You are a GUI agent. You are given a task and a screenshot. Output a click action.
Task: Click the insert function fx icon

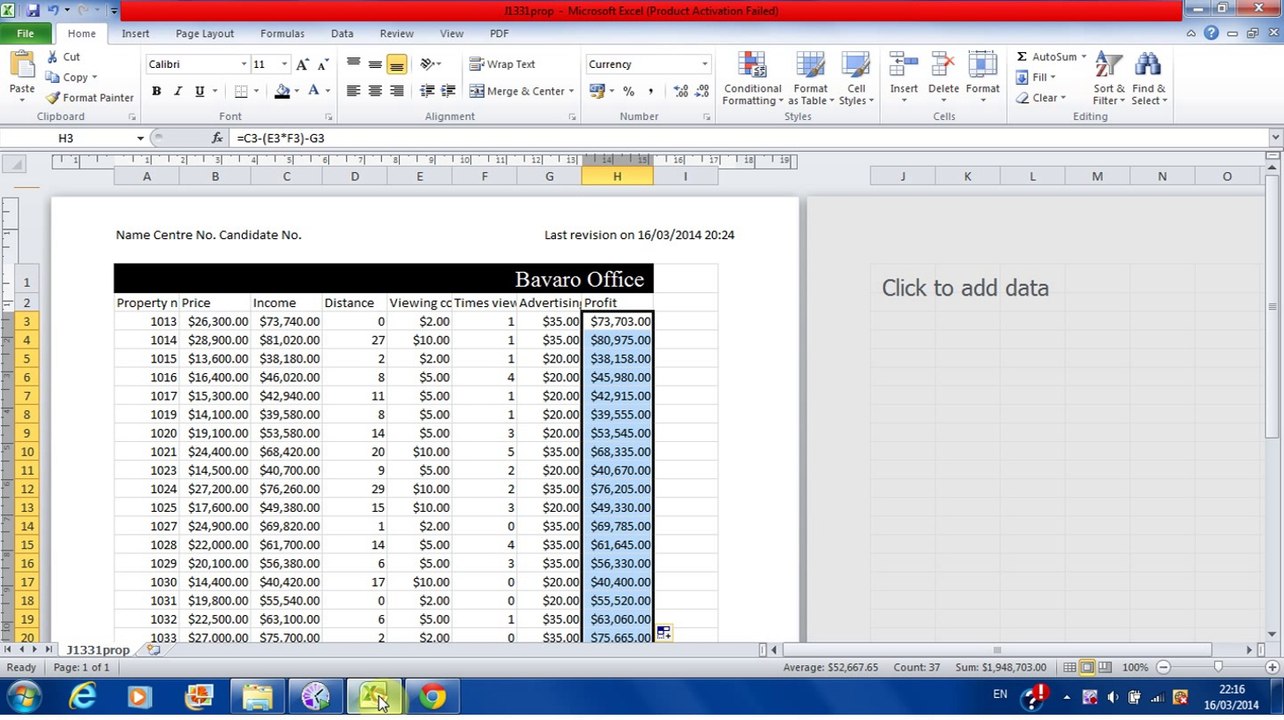pos(218,138)
